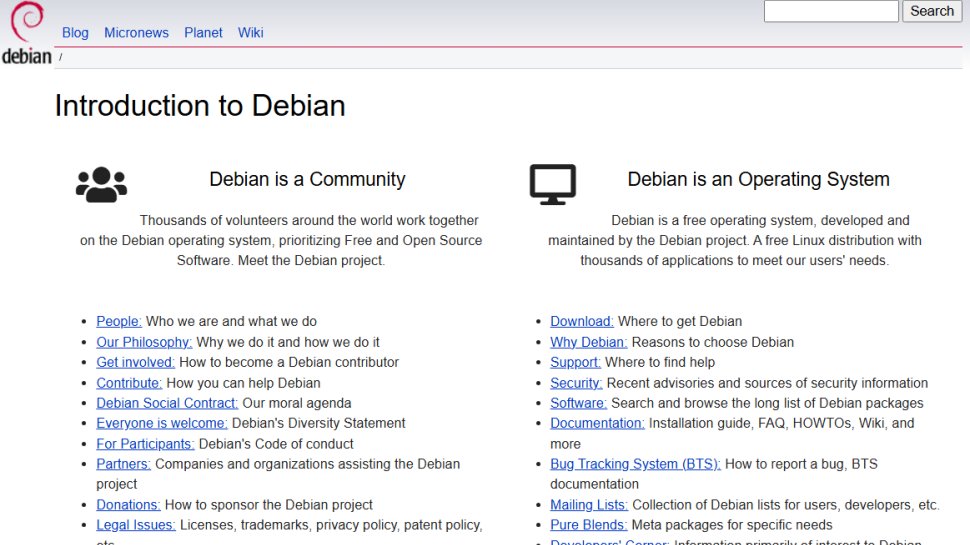This screenshot has width=970, height=545.
Task: Click the 'Introduction to Debian' heading
Action: (200, 106)
